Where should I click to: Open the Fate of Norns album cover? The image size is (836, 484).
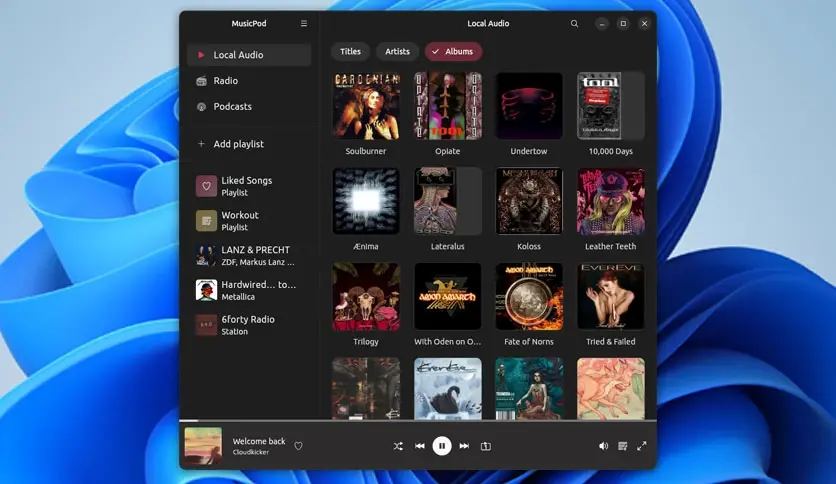click(x=529, y=296)
